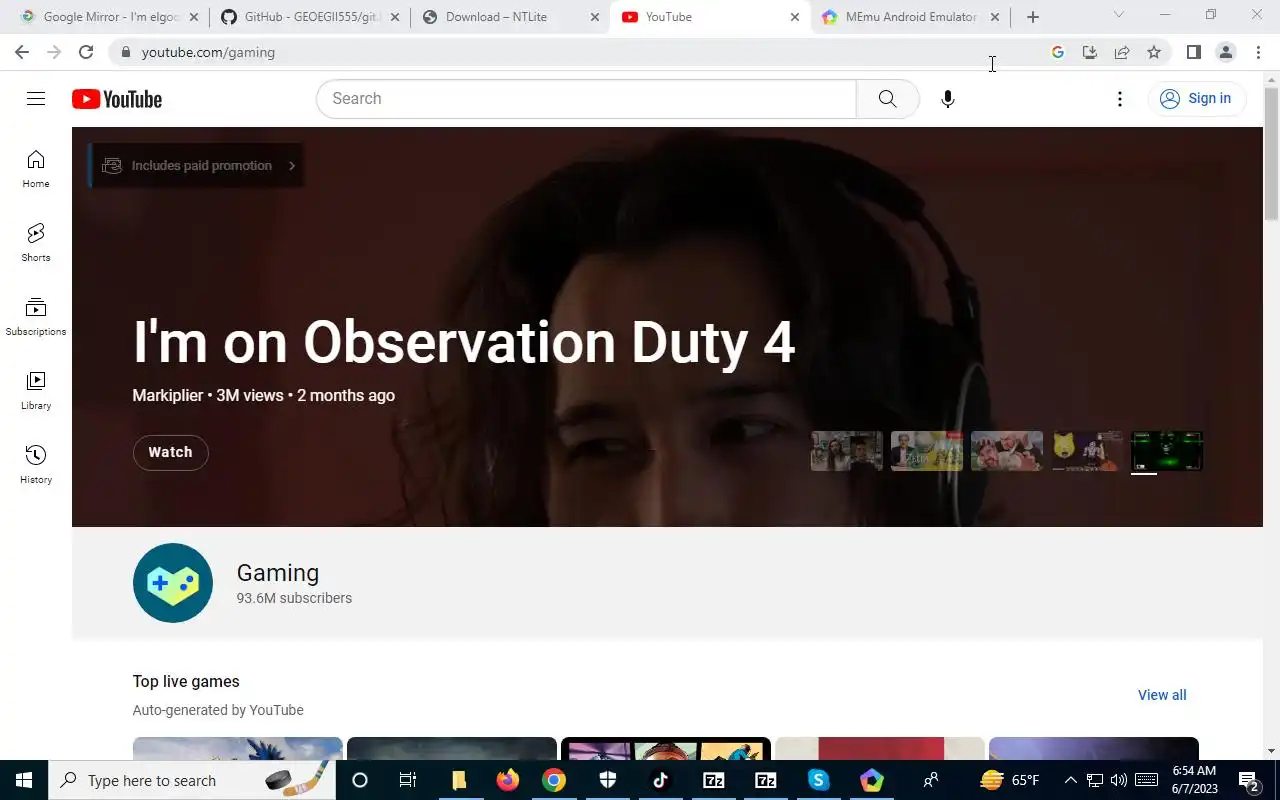
Task: View site information lock icon
Action: [125, 52]
